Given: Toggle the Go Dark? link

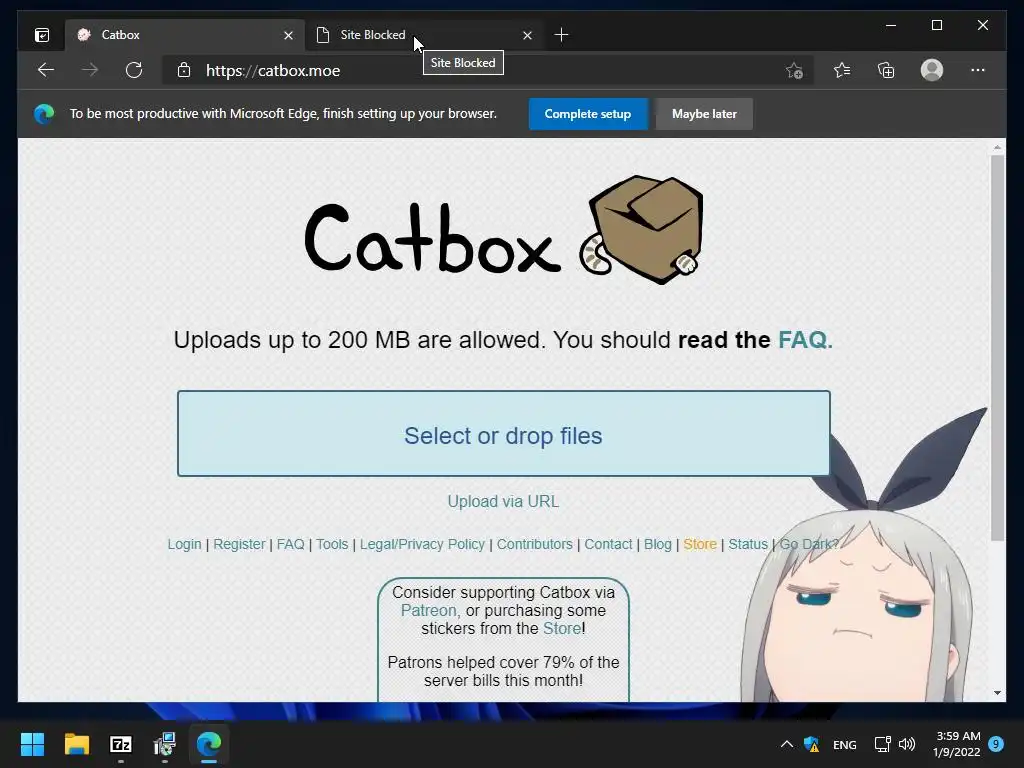Looking at the screenshot, I should (x=808, y=544).
